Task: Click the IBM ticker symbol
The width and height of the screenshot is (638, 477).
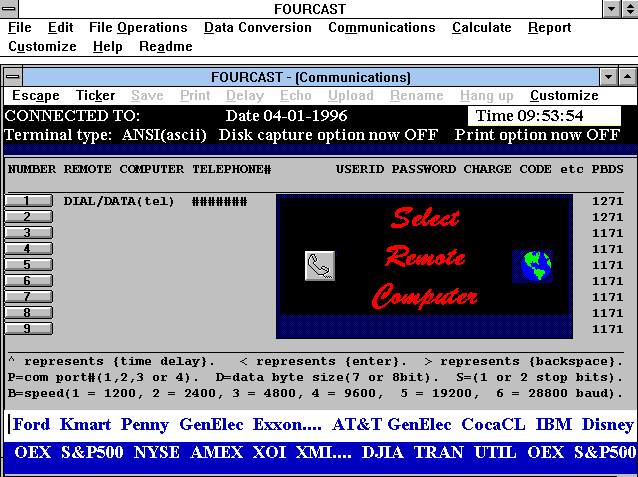Action: [553, 424]
